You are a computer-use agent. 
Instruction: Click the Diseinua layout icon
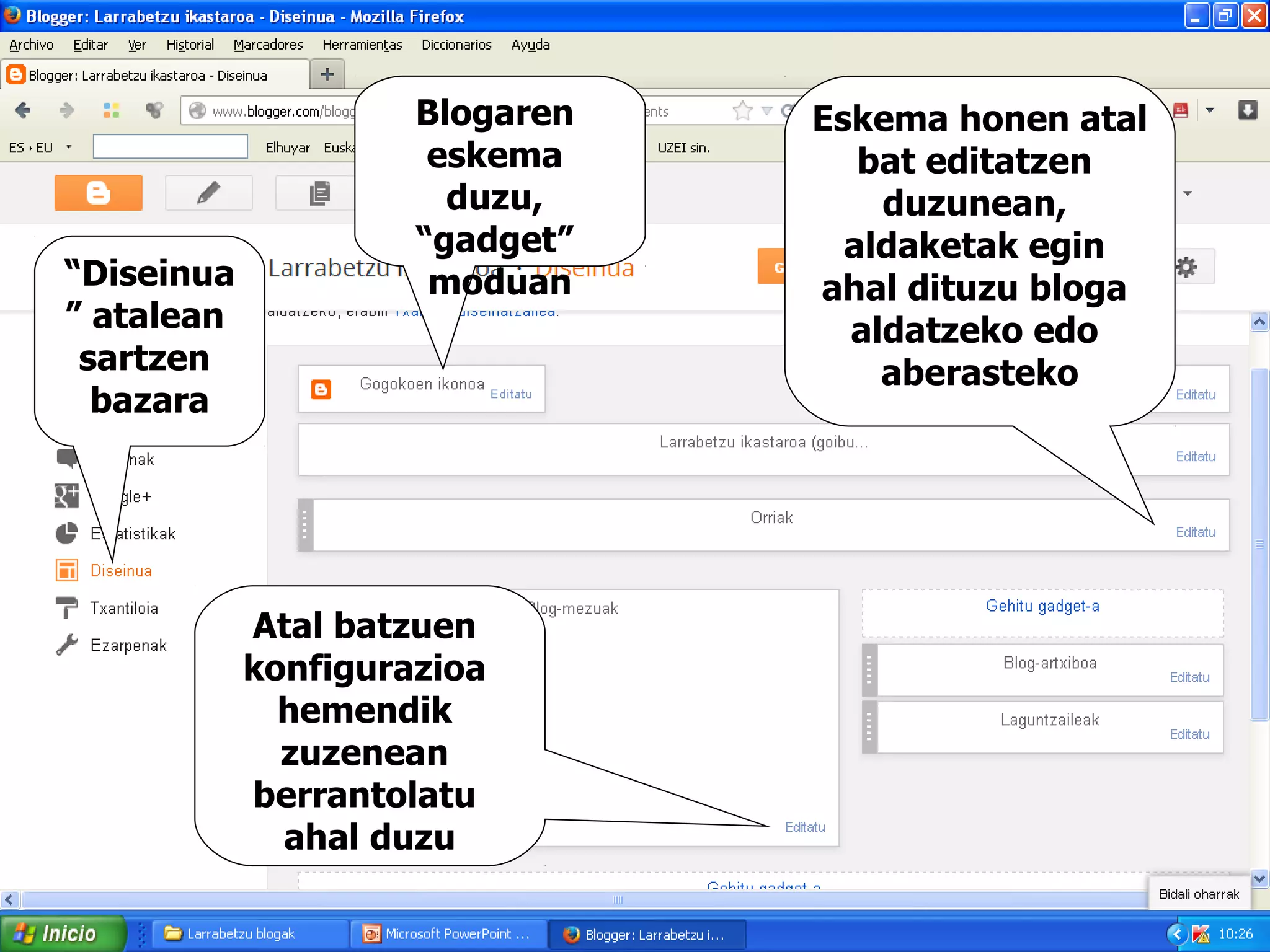coord(66,570)
